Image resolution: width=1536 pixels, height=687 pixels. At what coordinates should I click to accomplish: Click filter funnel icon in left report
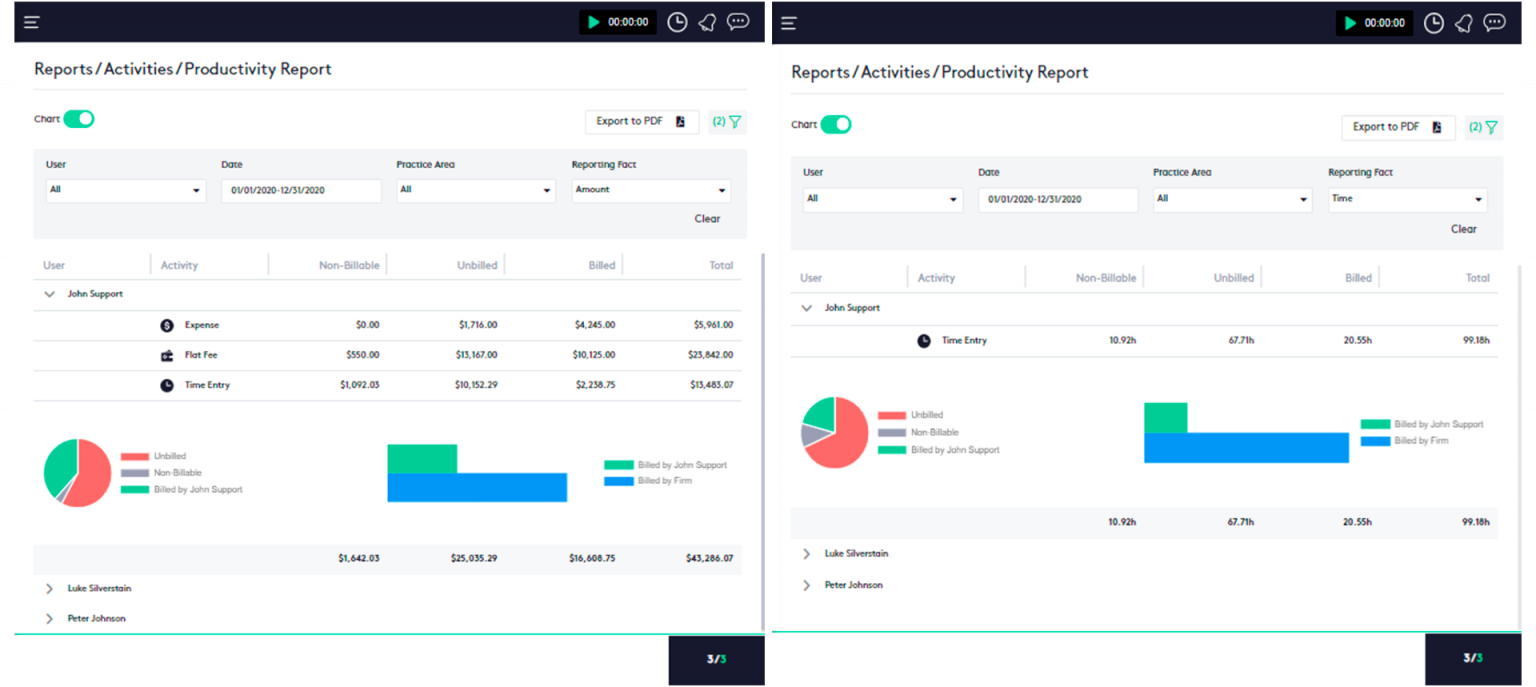[x=735, y=122]
